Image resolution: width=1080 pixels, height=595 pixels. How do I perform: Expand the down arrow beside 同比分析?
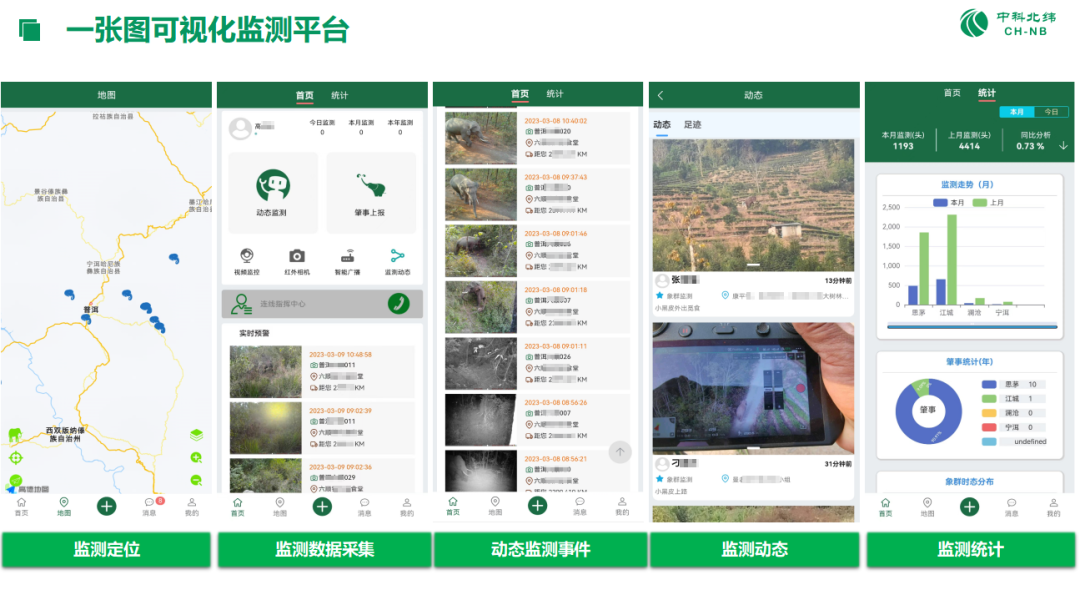pos(1063,146)
